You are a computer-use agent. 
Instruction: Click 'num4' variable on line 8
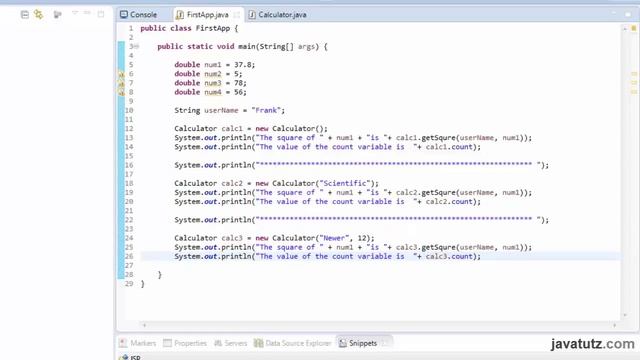(x=213, y=92)
